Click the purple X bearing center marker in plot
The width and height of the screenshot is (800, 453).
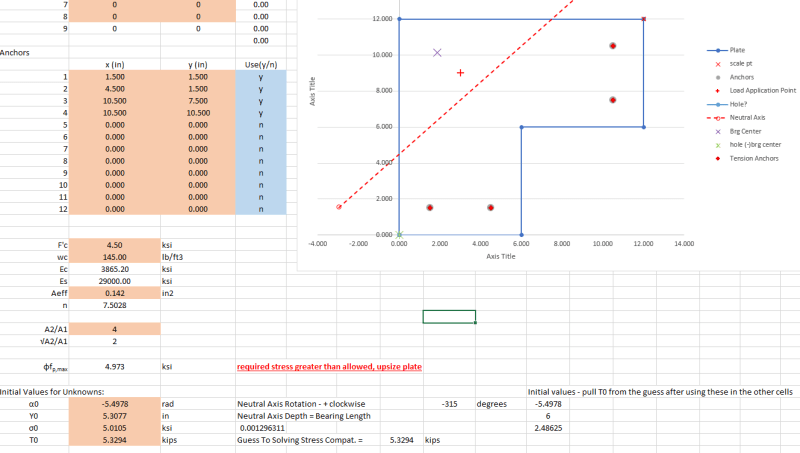pos(437,53)
